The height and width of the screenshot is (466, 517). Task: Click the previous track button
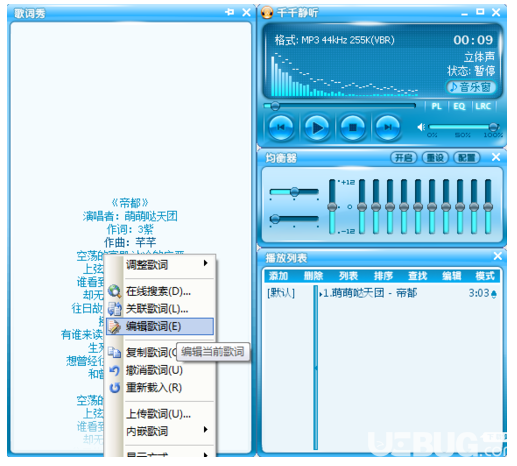pyautogui.click(x=281, y=127)
